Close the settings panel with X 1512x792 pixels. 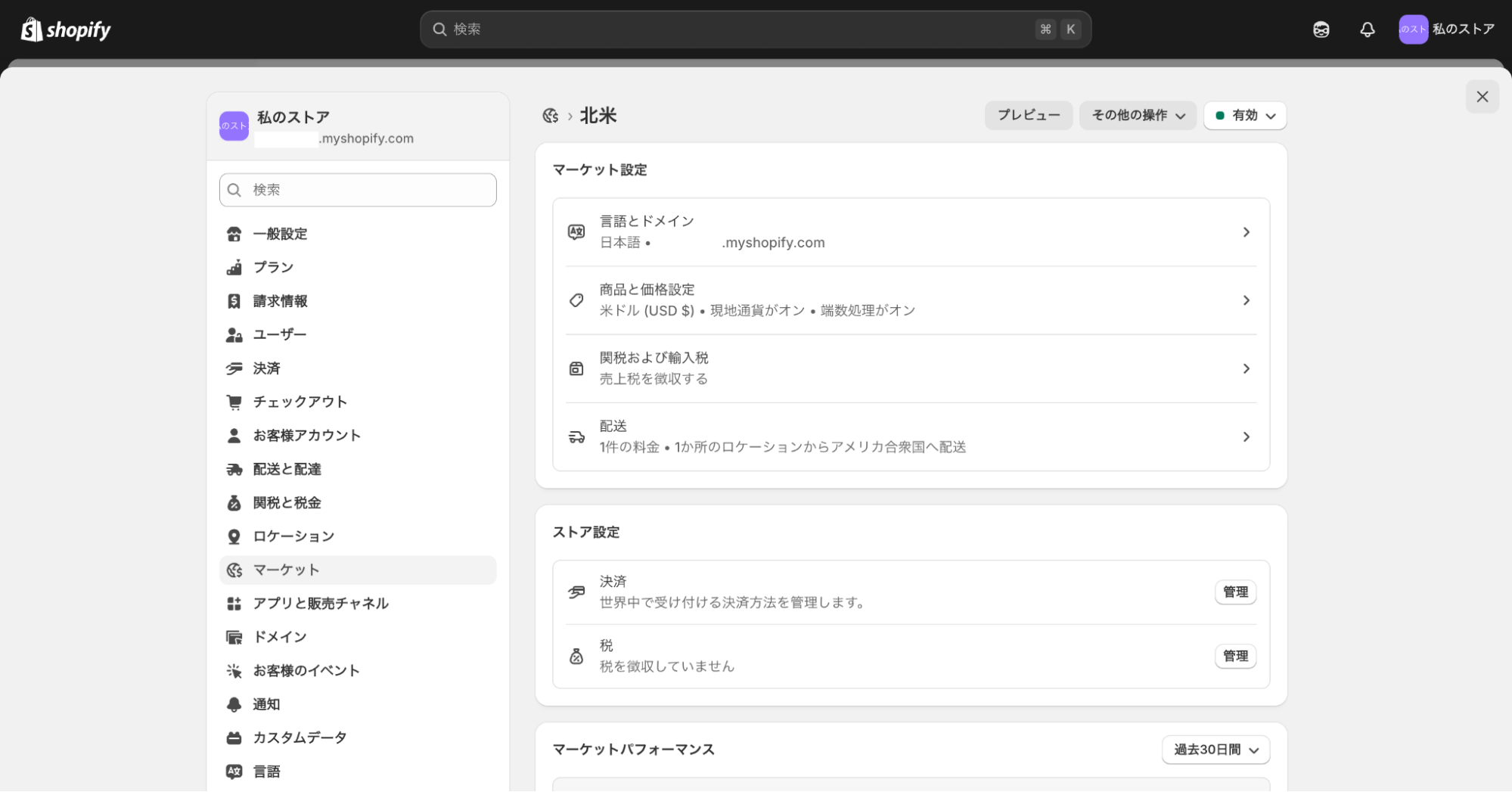click(1482, 97)
